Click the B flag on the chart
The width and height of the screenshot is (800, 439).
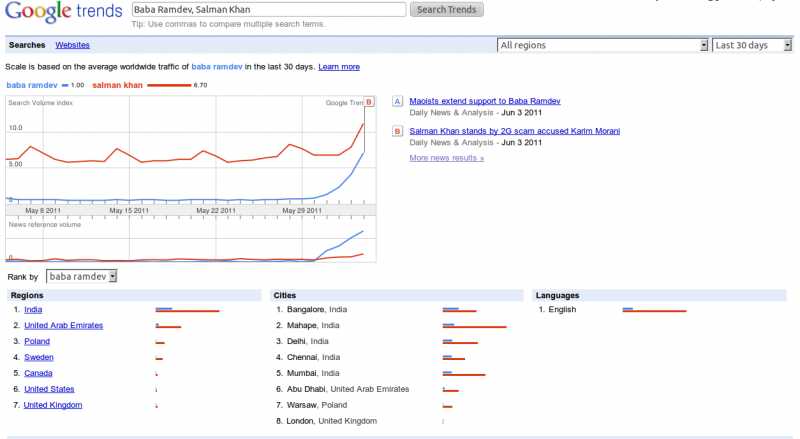click(x=369, y=102)
